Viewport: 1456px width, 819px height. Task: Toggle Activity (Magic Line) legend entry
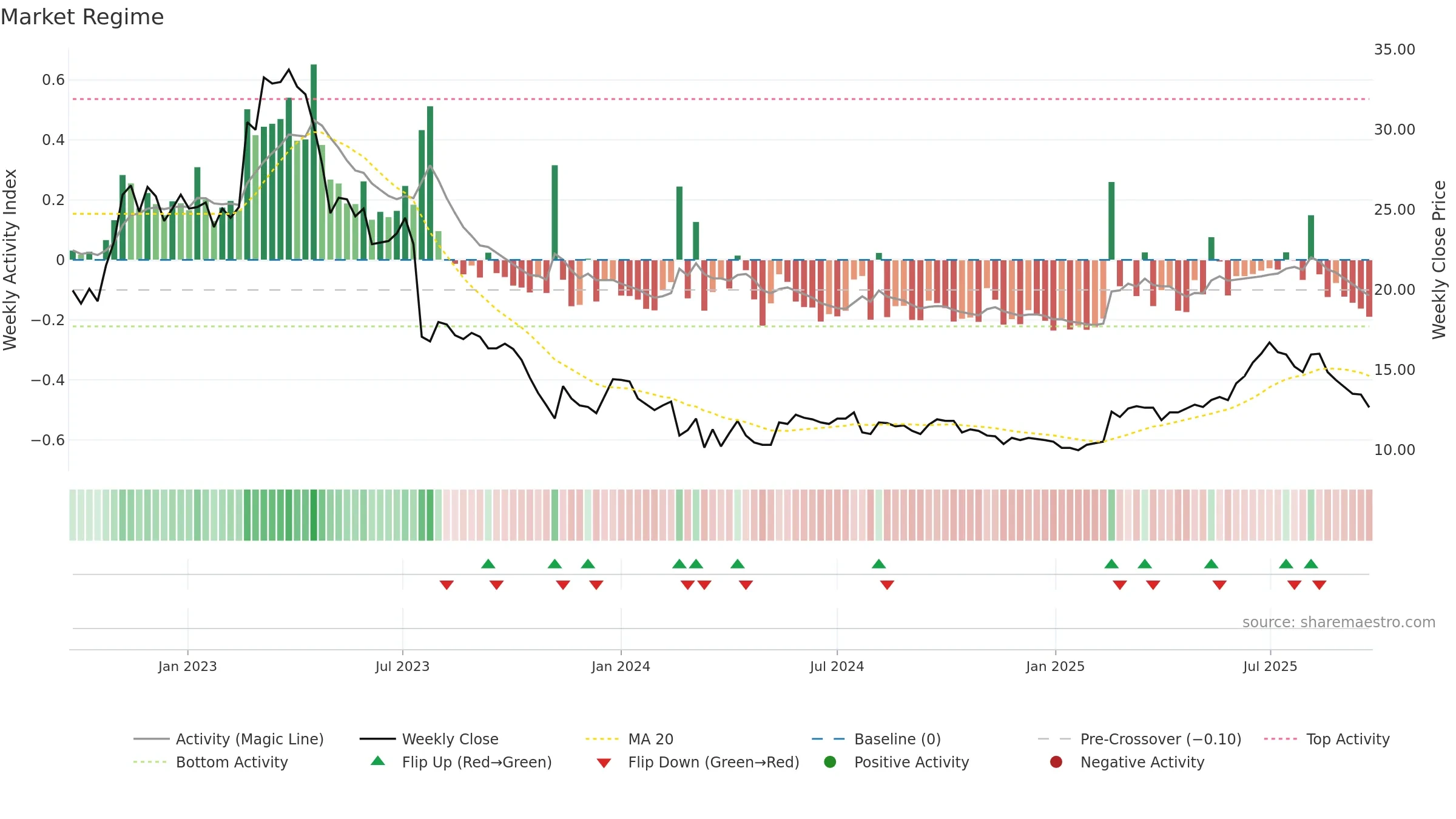coord(229,739)
